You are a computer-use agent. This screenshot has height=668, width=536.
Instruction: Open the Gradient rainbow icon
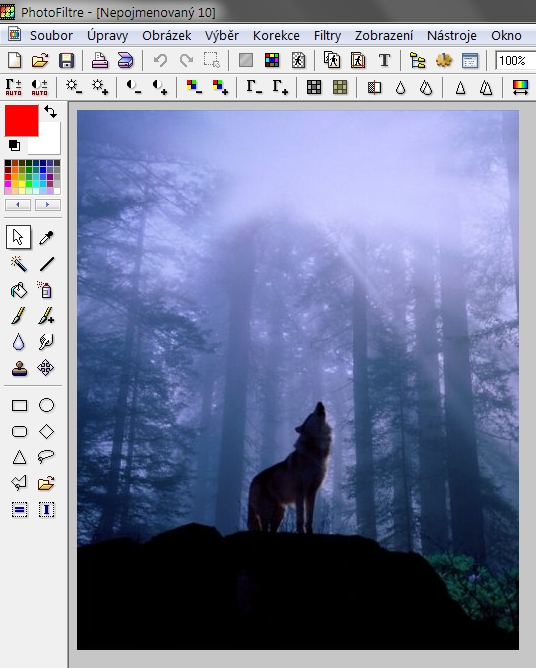pos(520,87)
